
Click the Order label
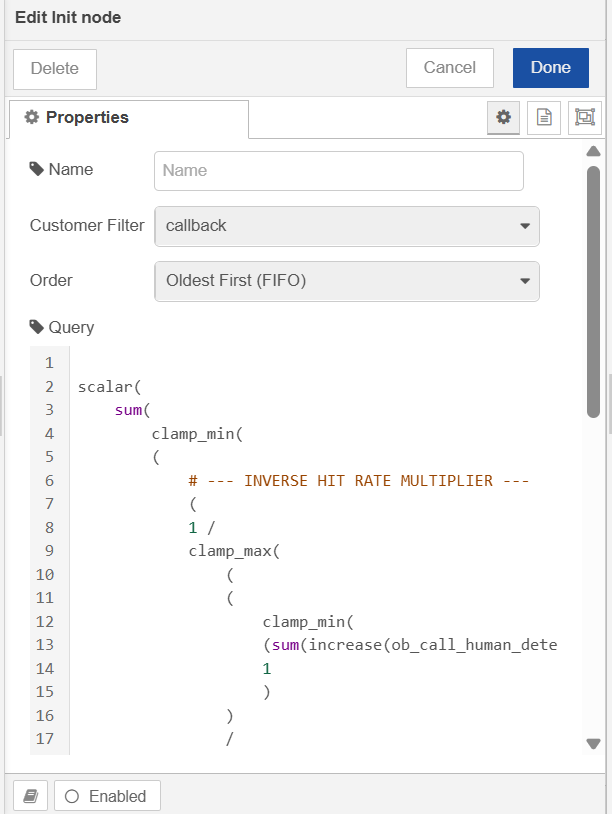coord(51,280)
